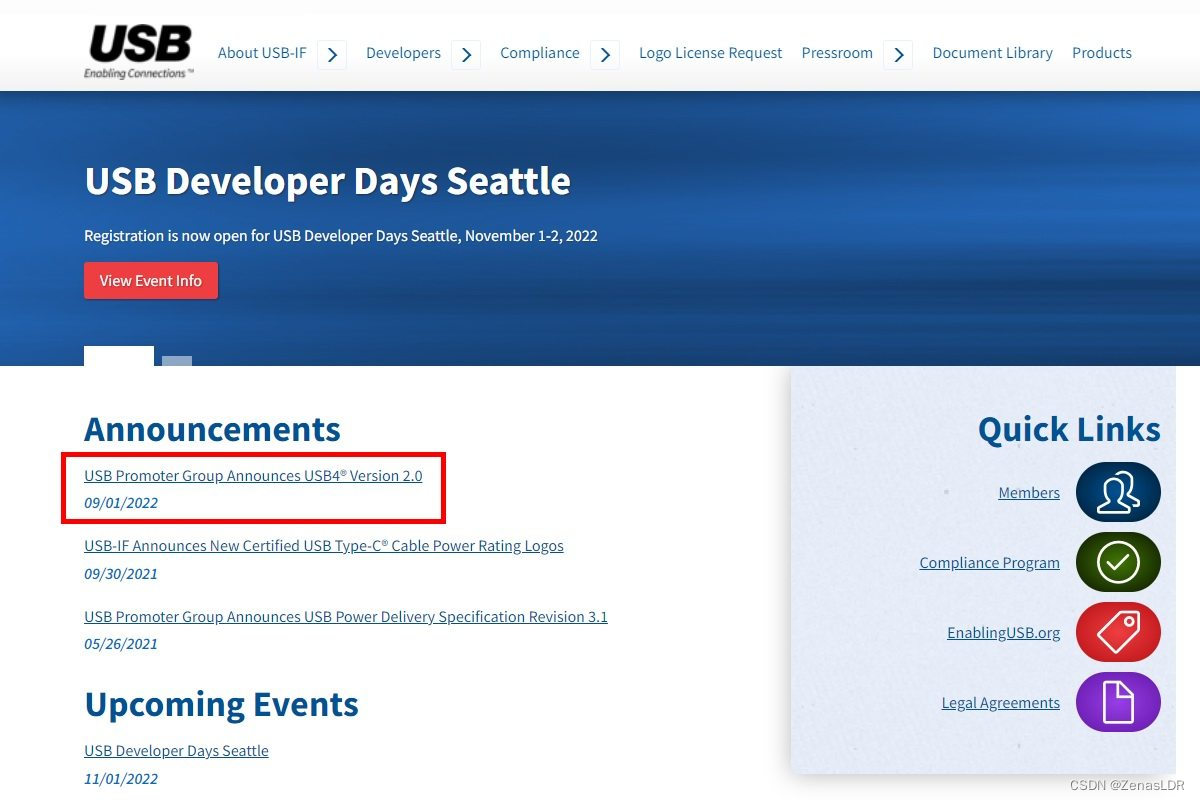Open the Developers menu item
Image resolution: width=1200 pixels, height=800 pixels.
point(403,53)
